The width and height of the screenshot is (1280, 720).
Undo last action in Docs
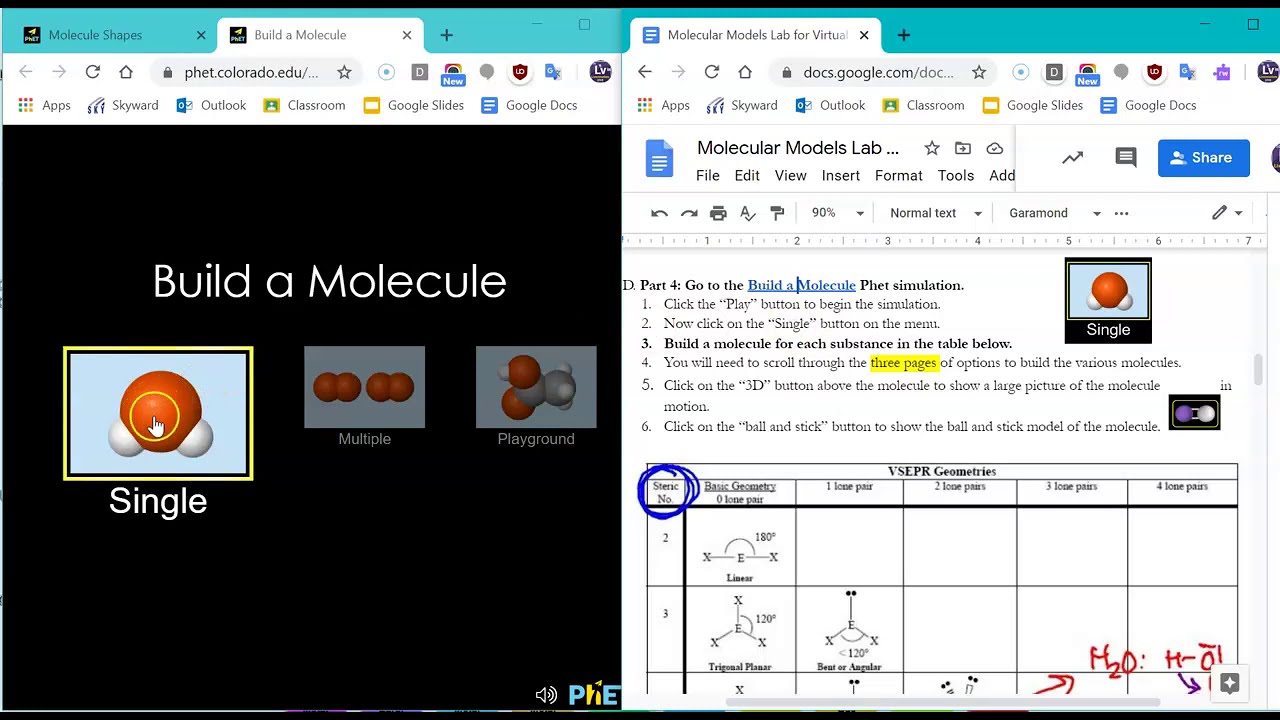click(659, 213)
